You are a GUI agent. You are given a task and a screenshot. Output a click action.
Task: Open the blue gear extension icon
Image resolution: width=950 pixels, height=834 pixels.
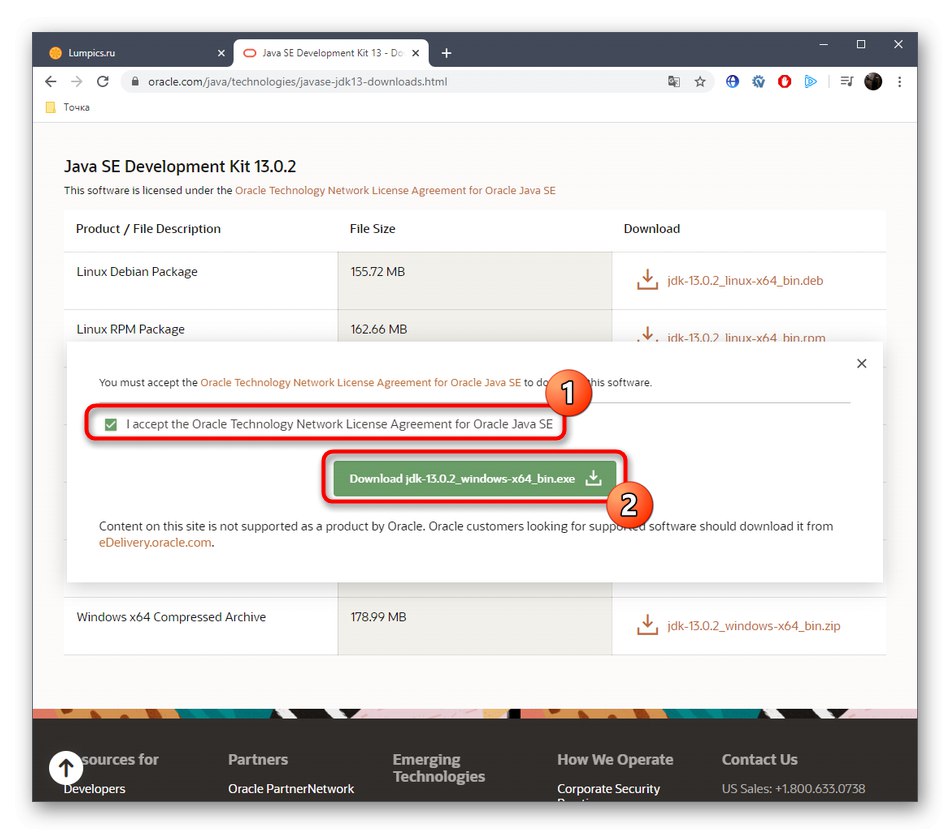(758, 81)
